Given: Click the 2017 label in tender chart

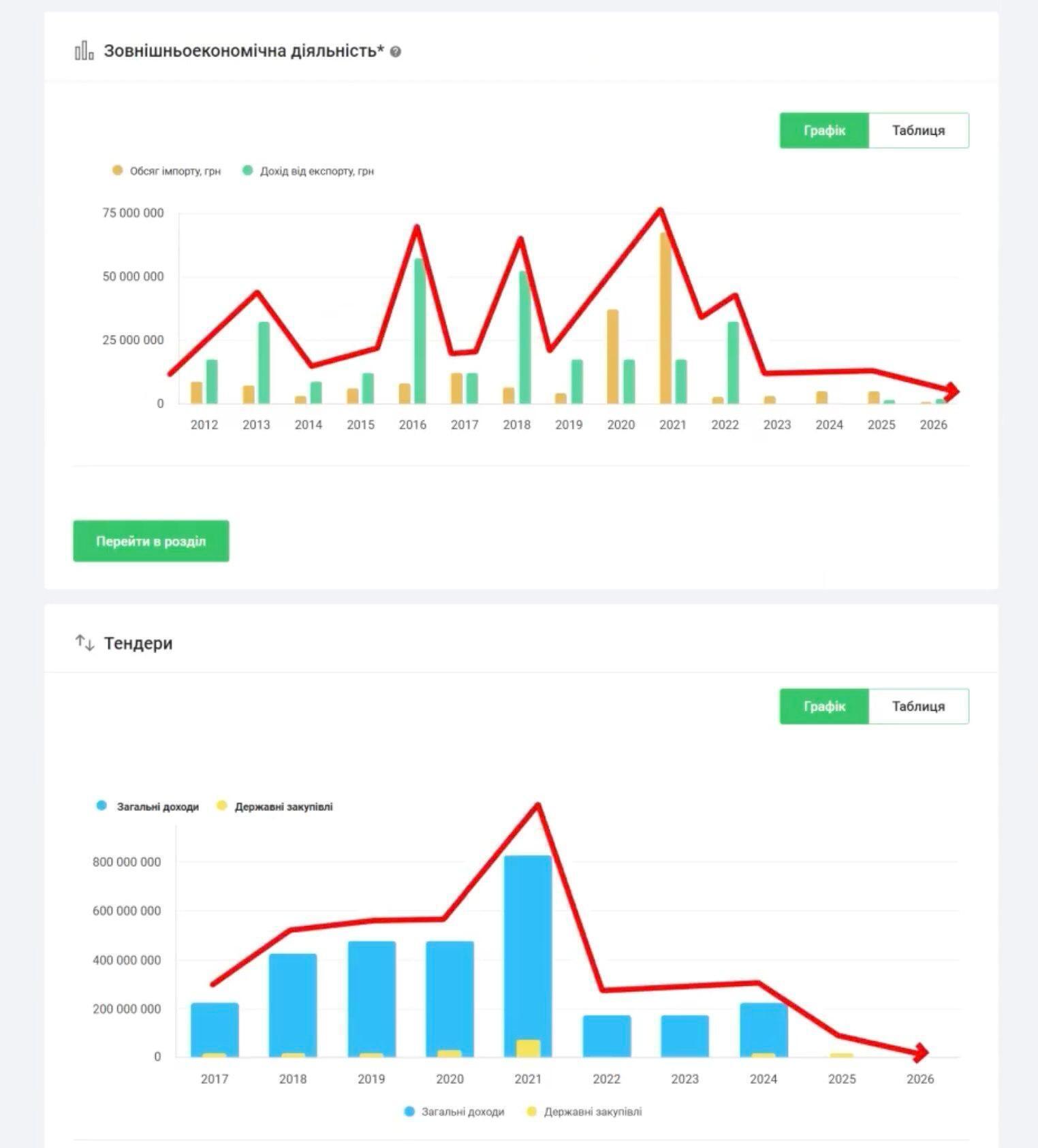Looking at the screenshot, I should tap(215, 1079).
